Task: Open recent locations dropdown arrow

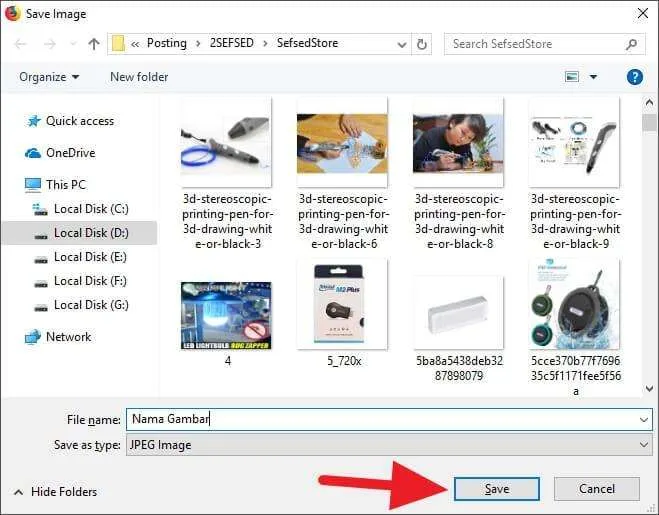Action: point(73,44)
